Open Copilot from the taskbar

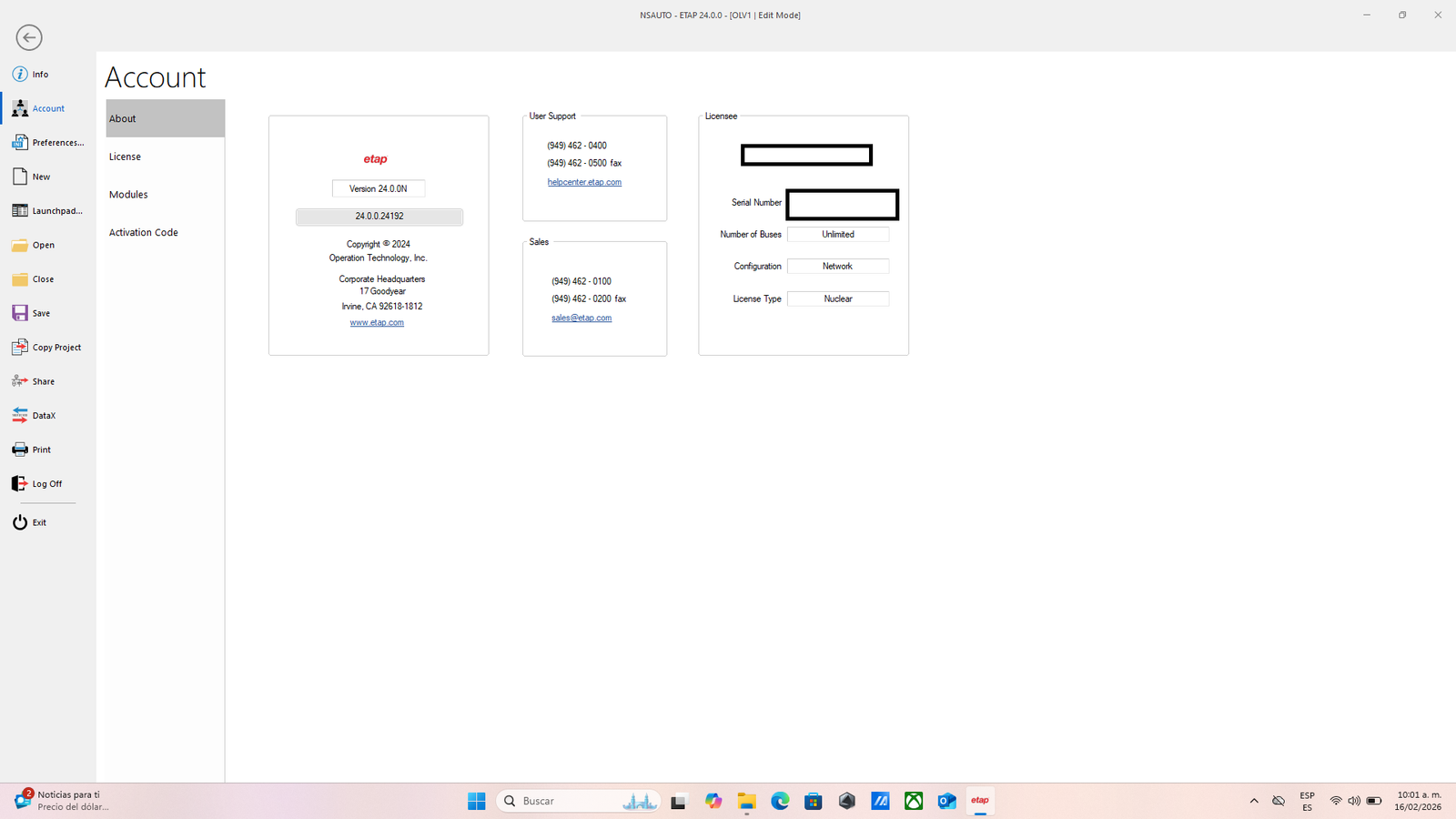click(x=713, y=801)
